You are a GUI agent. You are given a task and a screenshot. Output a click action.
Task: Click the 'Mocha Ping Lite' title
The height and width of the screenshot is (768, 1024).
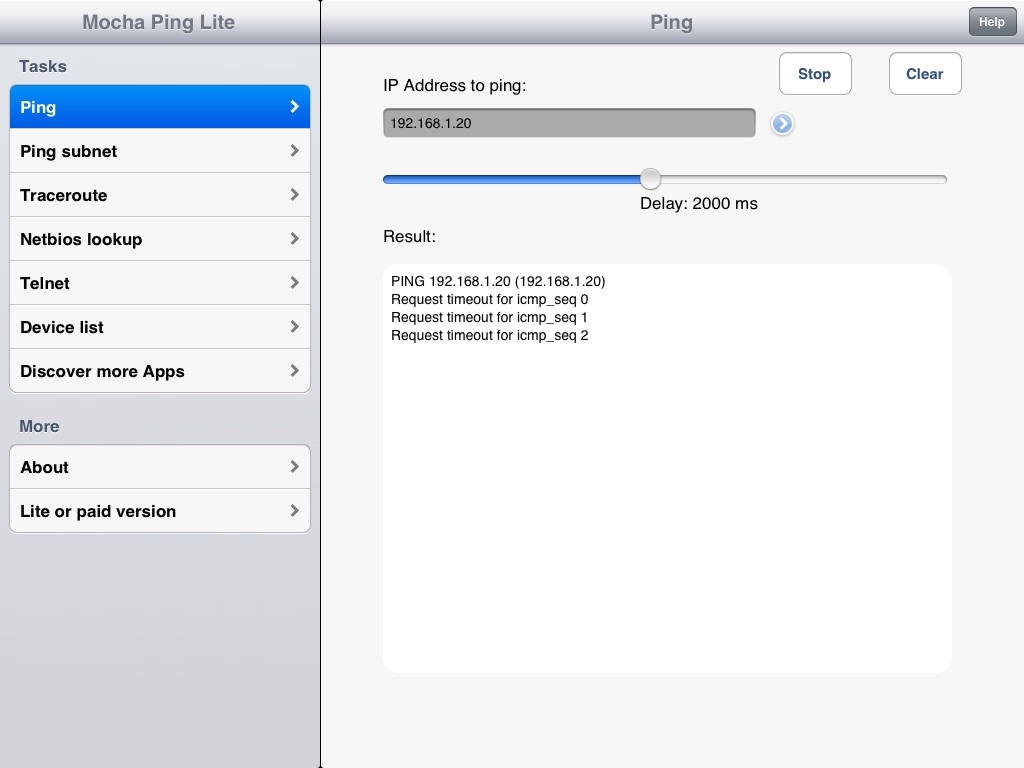(159, 22)
